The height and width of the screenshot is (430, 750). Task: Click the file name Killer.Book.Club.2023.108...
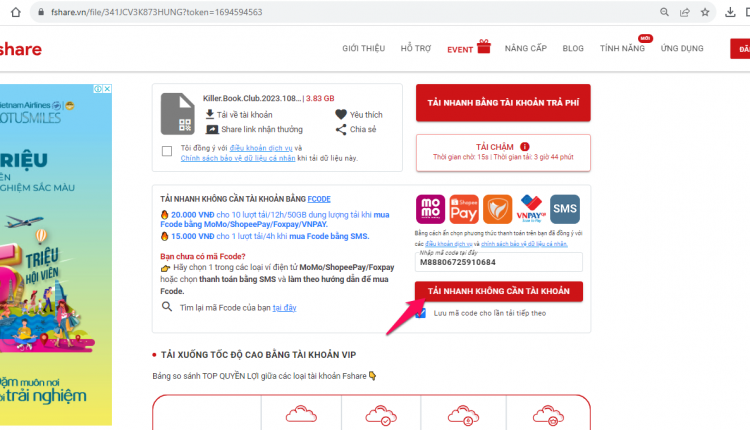tap(252, 98)
